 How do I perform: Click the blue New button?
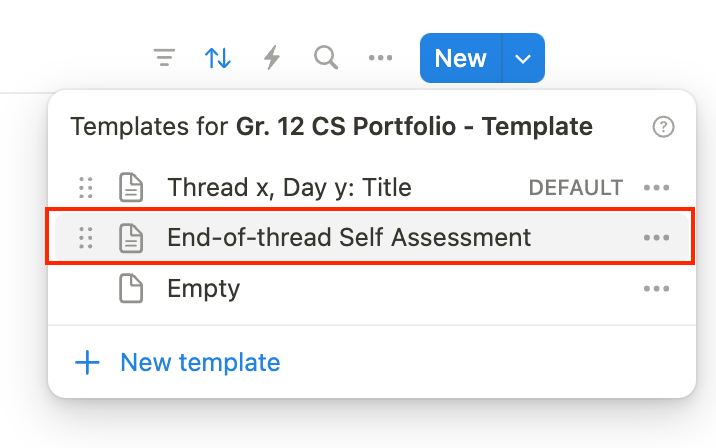tap(461, 58)
